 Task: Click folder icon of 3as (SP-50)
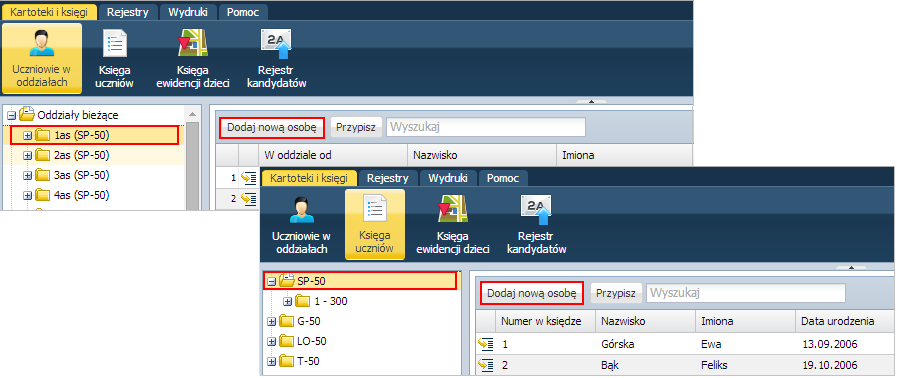(x=43, y=175)
